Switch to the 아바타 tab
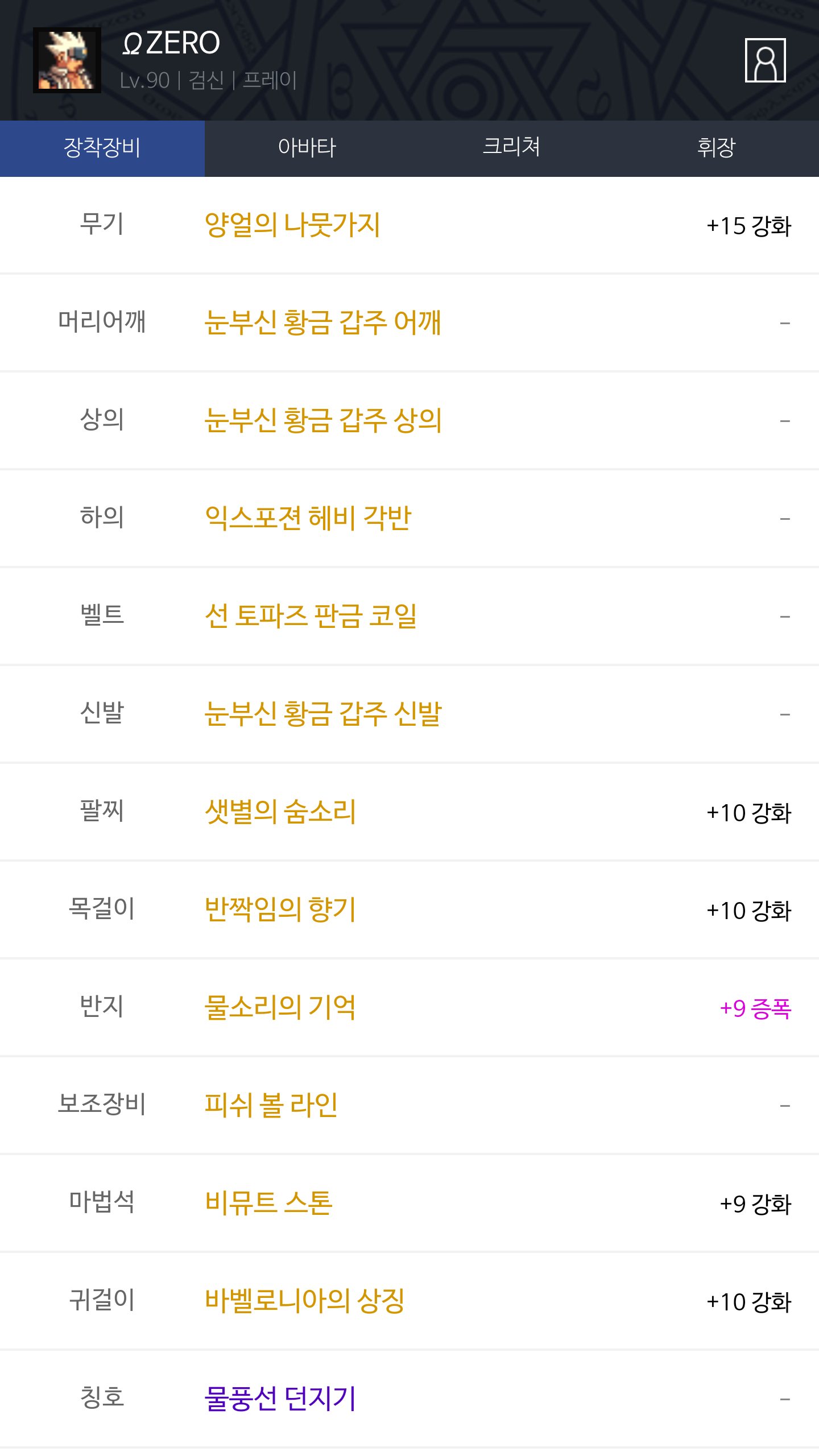This screenshot has height=1456, width=819. 307,148
